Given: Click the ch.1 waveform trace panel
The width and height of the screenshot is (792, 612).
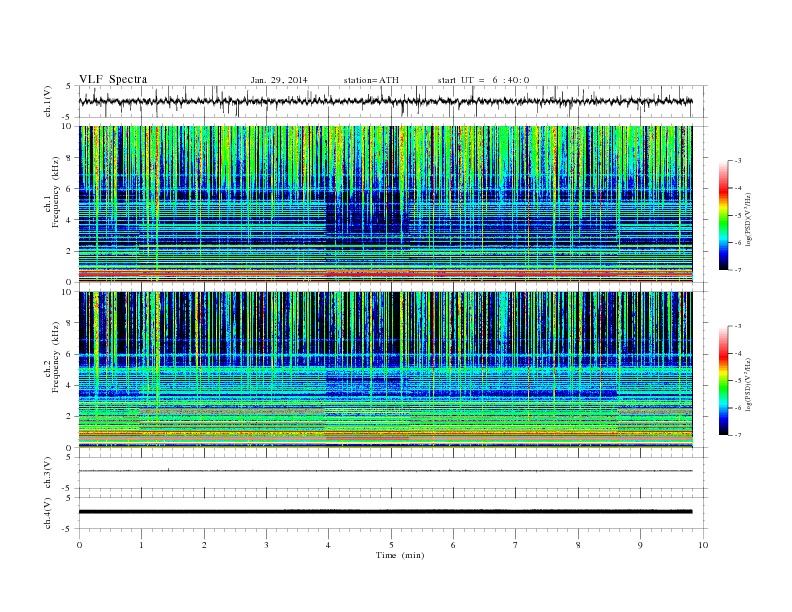Looking at the screenshot, I should point(393,101).
